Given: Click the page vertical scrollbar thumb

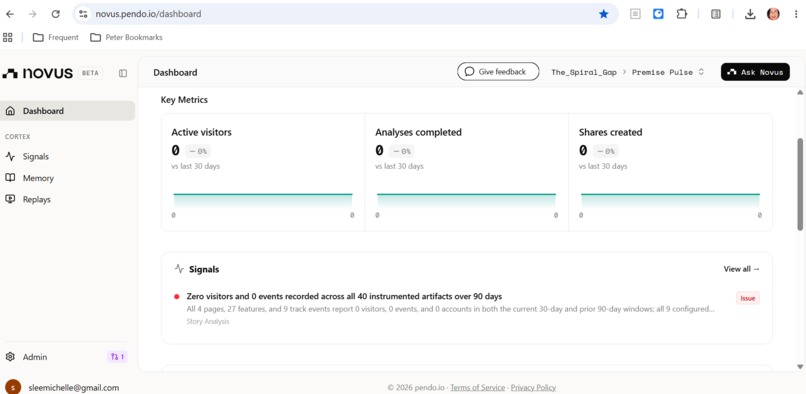Looking at the screenshot, I should coord(800,184).
